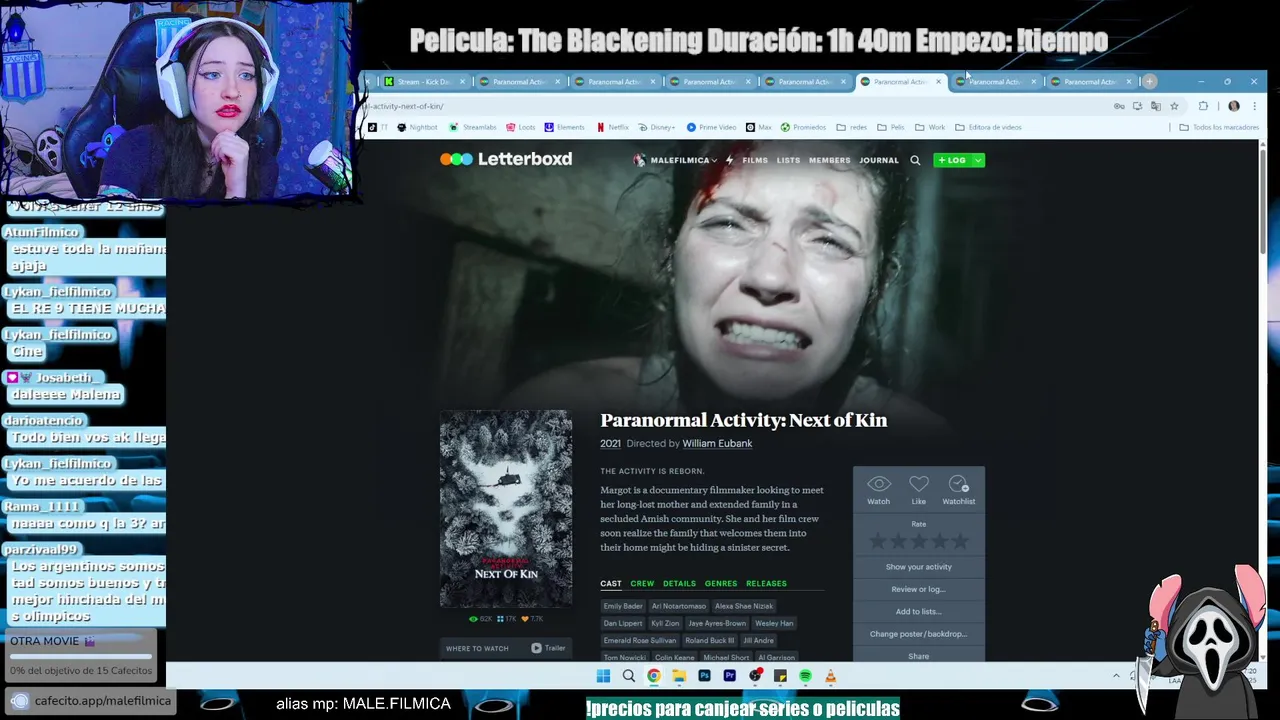
Task: Open Spotify from the taskbar
Action: [805, 676]
